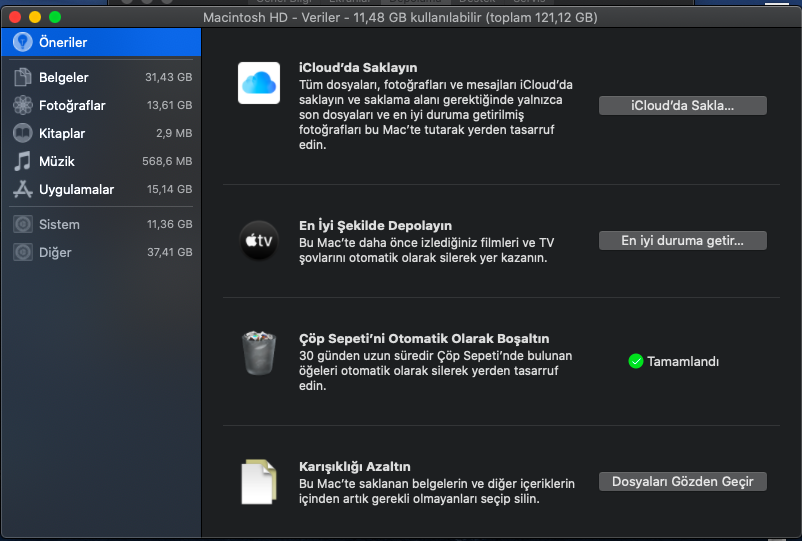Click the En İyi Şekilde Depolayın heading
This screenshot has width=802, height=541.
point(375,226)
